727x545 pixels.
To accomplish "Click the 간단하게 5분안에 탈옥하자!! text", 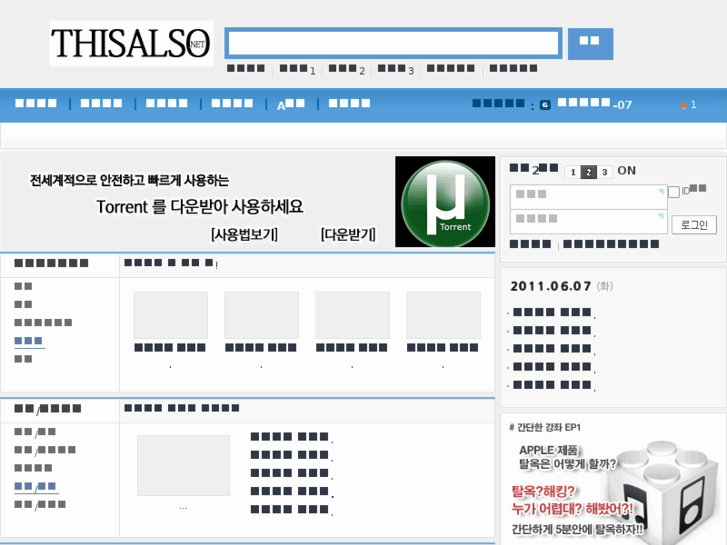I will (577, 529).
